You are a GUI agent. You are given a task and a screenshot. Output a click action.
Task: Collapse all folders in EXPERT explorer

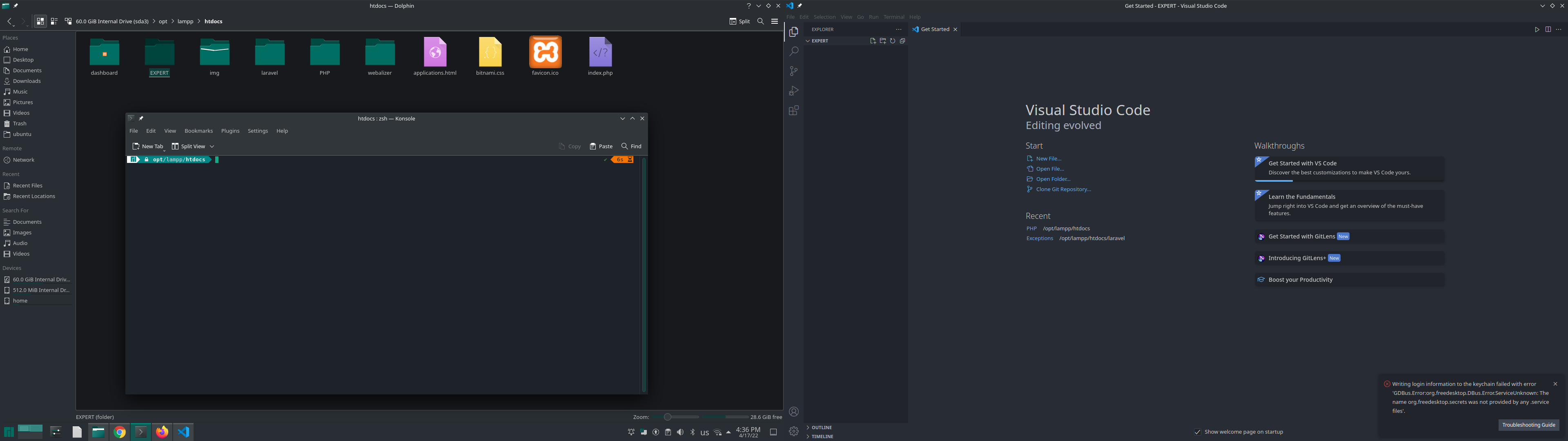point(902,41)
